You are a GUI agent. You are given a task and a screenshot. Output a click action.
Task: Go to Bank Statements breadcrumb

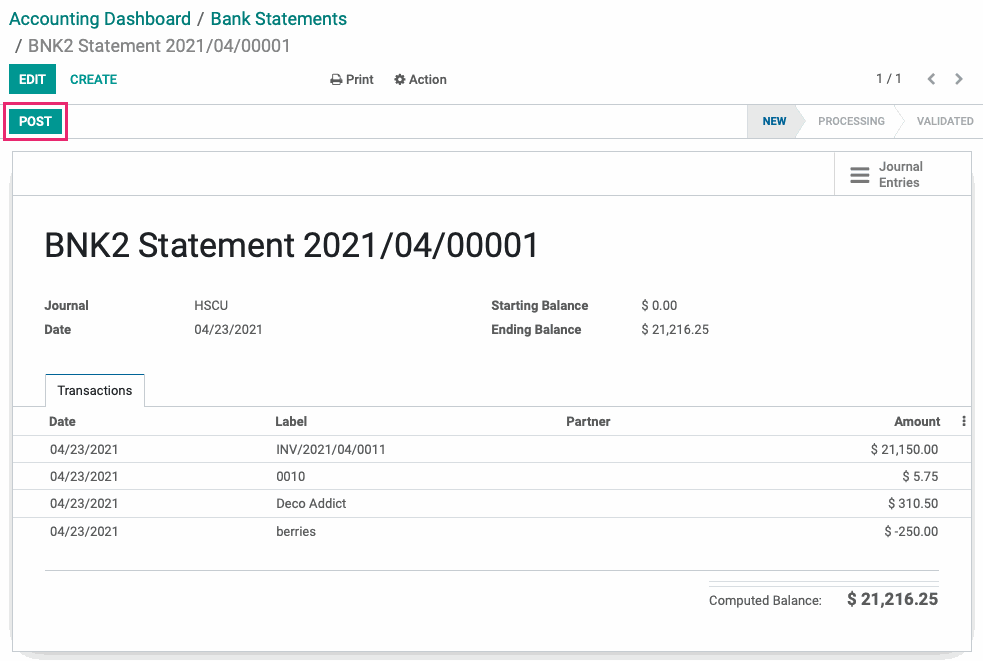278,19
